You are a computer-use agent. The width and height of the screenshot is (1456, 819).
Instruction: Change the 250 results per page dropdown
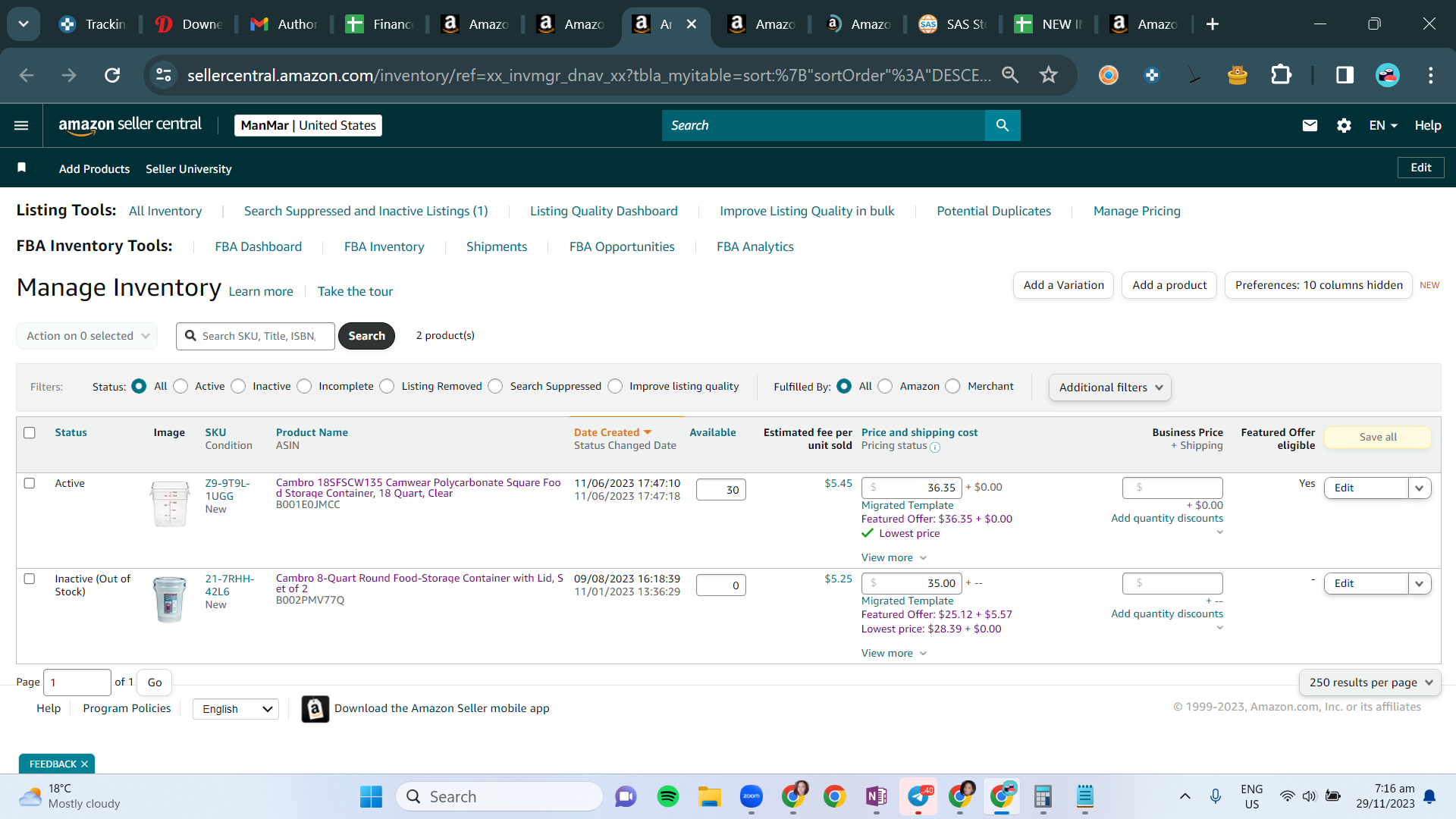1370,682
